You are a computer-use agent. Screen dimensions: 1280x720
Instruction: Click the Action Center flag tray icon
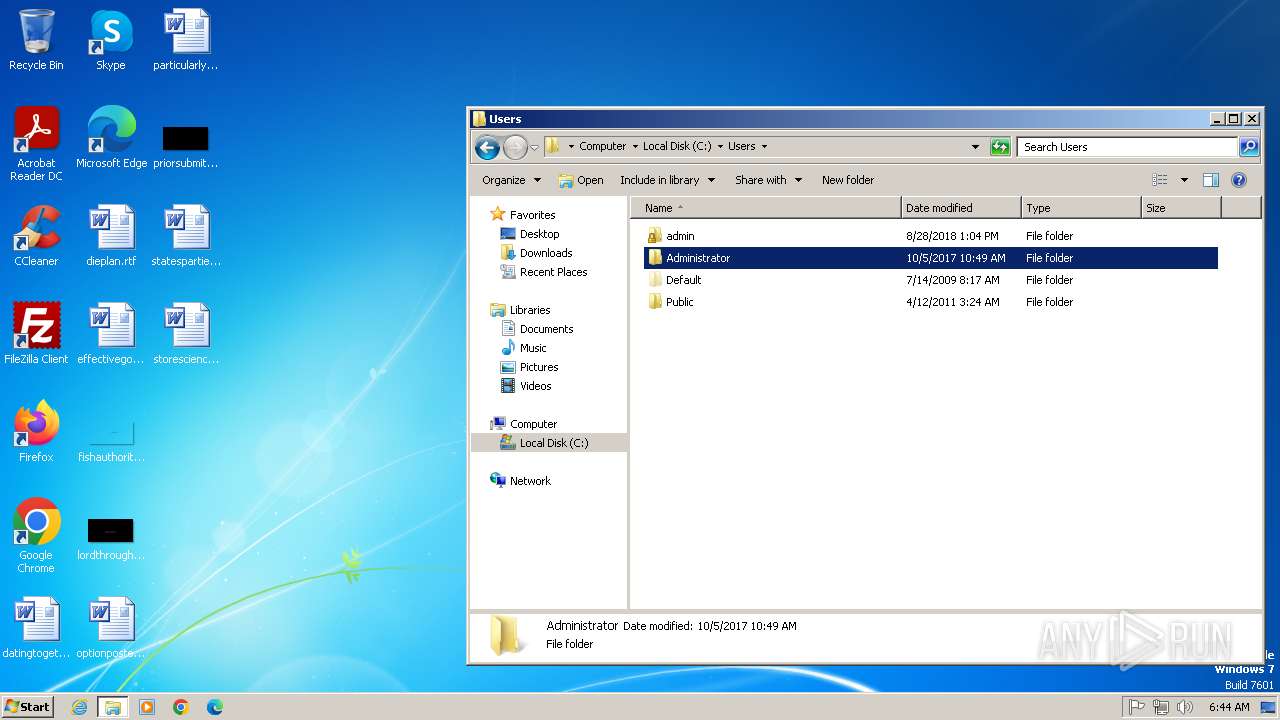coord(1137,707)
